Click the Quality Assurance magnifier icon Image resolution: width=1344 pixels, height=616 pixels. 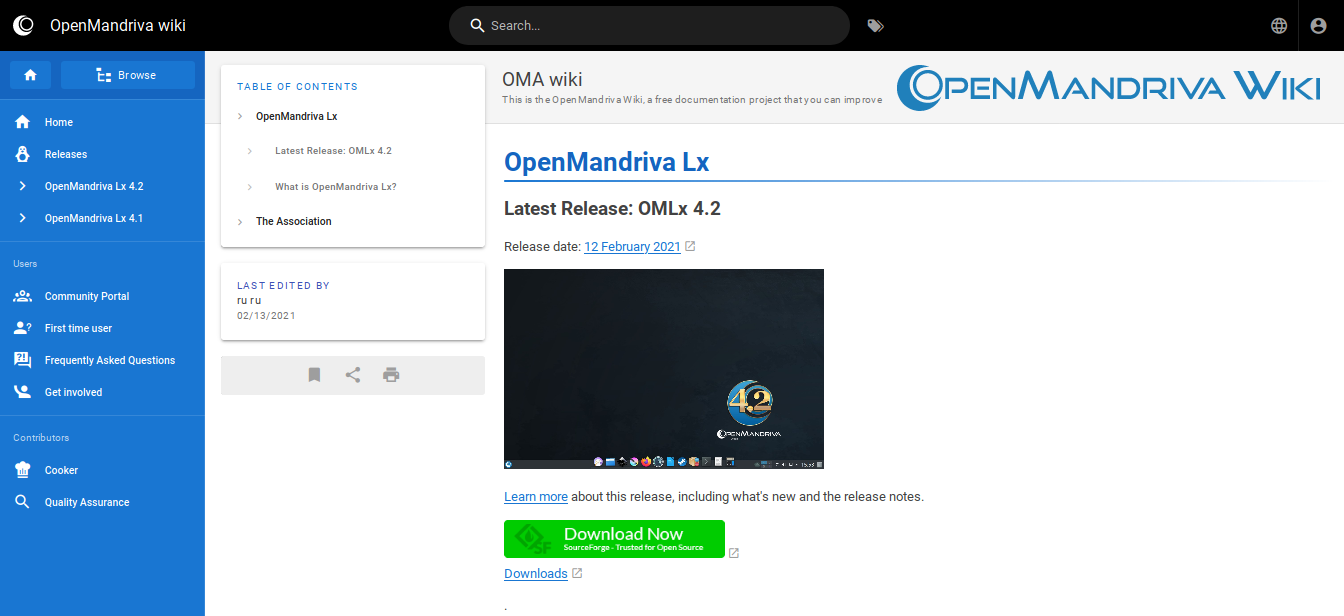point(22,502)
